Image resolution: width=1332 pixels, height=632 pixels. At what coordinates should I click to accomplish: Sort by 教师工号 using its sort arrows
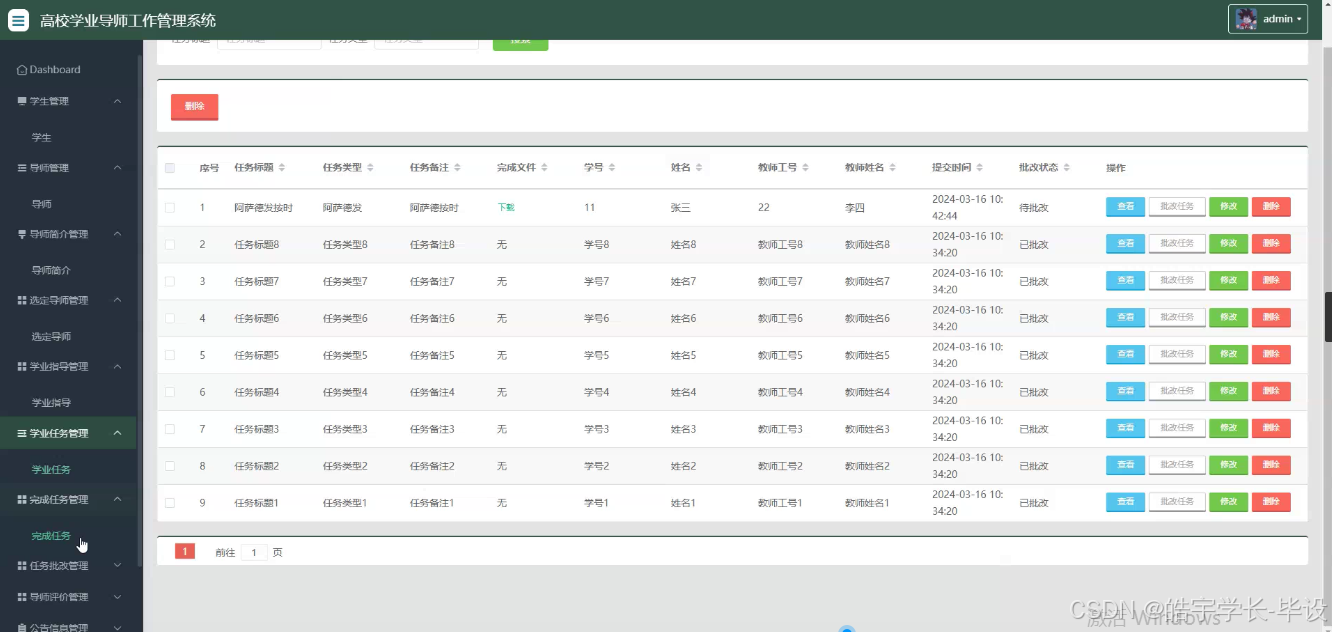[806, 167]
